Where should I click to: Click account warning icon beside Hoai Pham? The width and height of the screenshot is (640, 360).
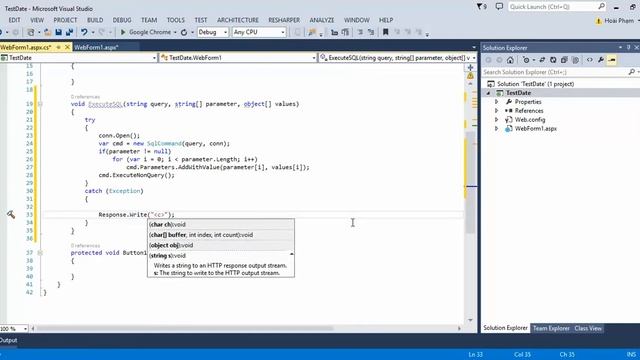(x=598, y=21)
